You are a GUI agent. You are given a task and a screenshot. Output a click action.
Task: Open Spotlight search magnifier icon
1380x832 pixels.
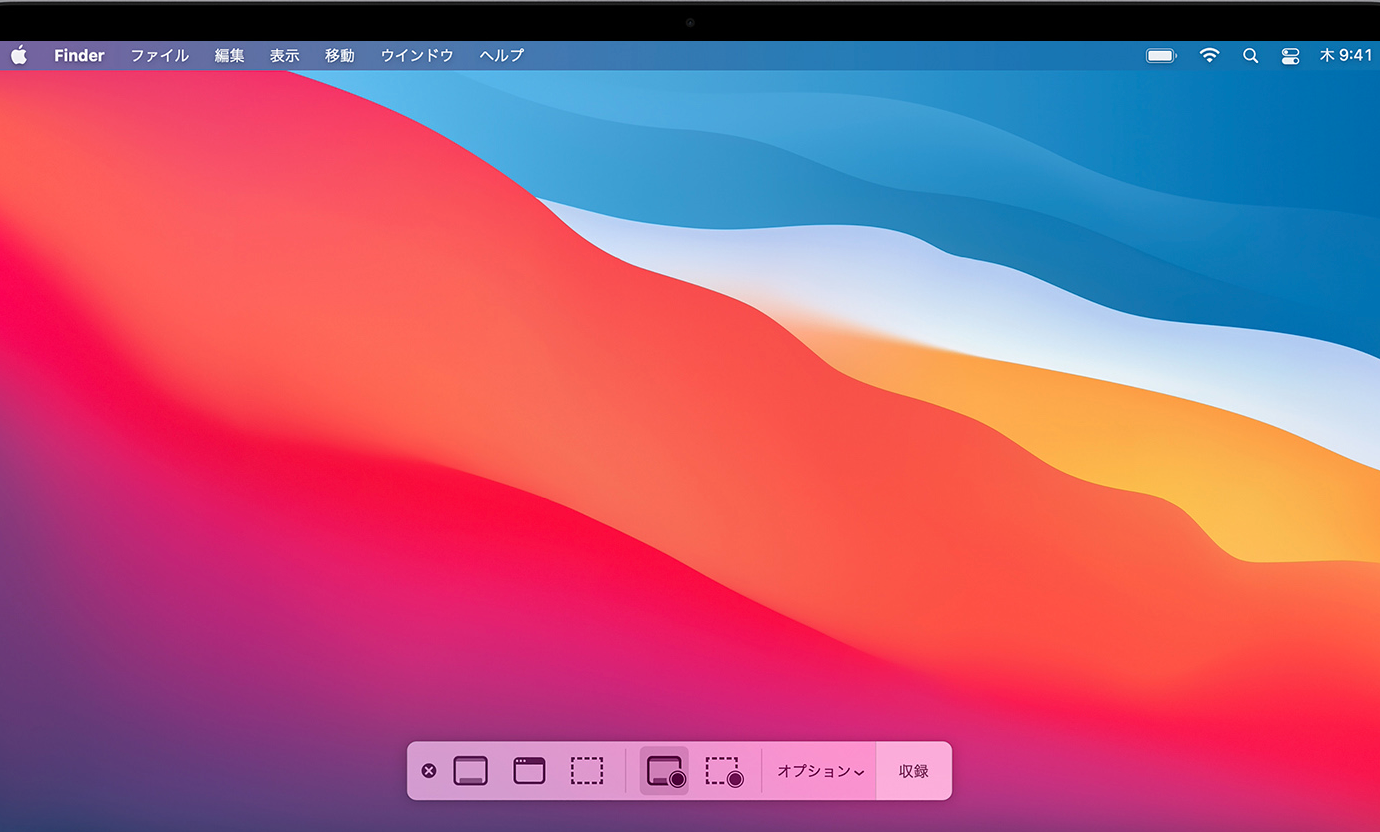1250,56
